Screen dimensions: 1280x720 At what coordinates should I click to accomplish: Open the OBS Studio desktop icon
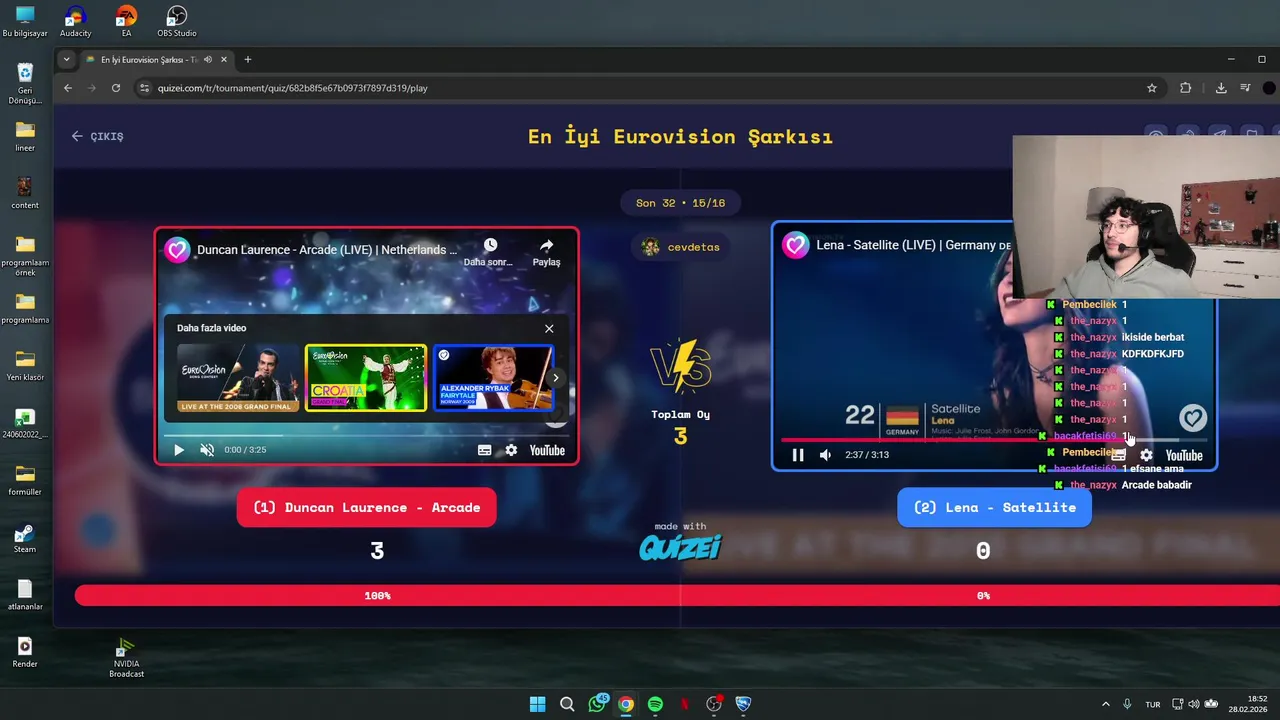176,21
